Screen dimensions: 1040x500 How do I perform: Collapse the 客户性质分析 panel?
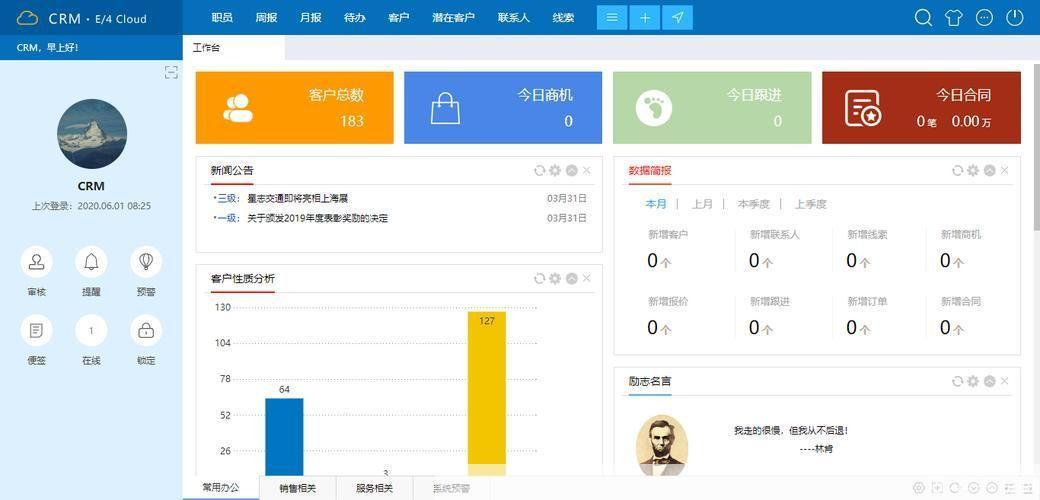[x=571, y=279]
